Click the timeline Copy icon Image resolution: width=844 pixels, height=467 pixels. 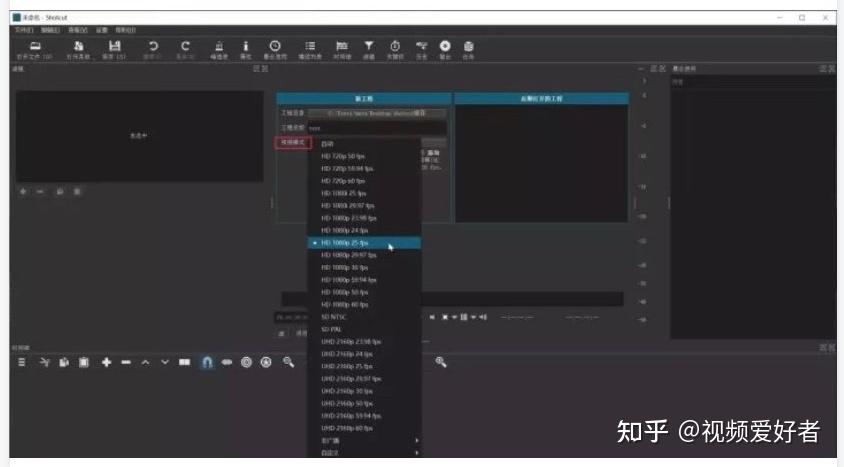coord(64,362)
